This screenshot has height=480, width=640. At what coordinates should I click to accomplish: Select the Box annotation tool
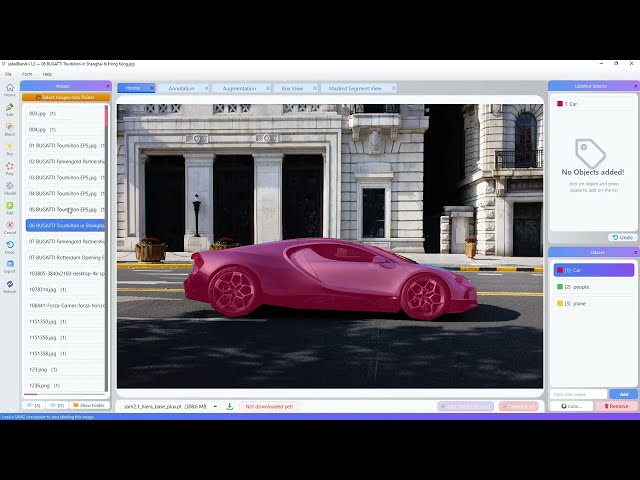point(10,149)
